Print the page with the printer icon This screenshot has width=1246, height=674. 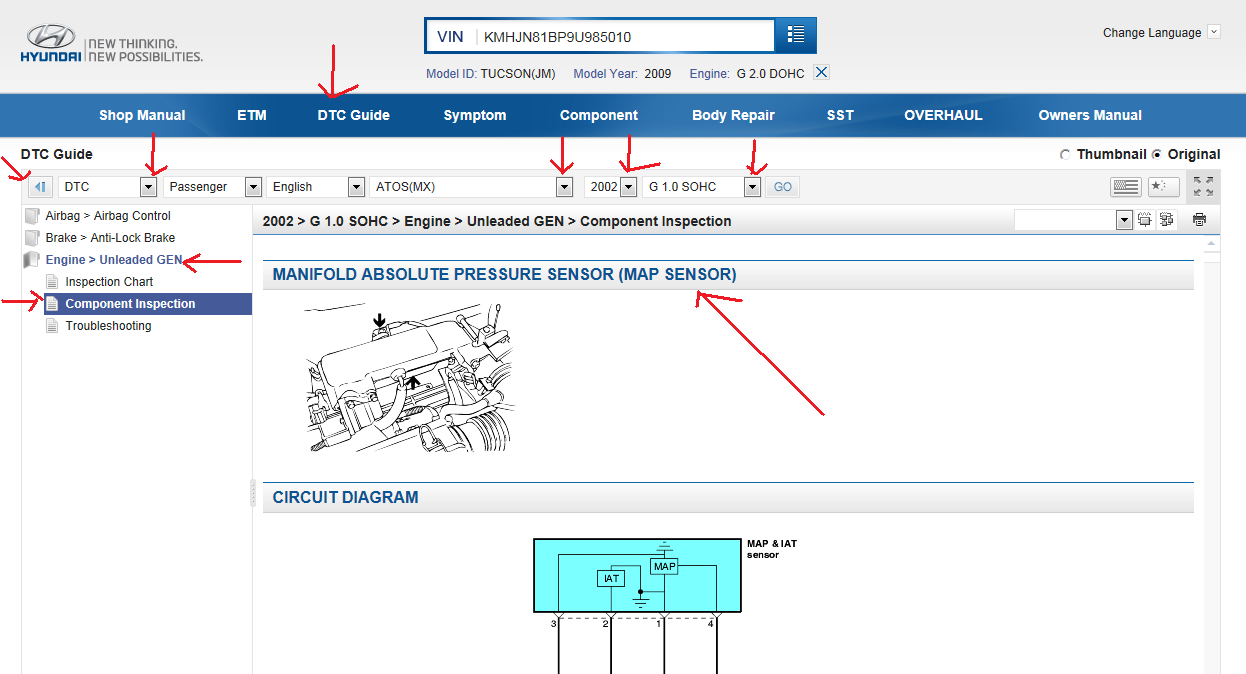(x=1199, y=220)
